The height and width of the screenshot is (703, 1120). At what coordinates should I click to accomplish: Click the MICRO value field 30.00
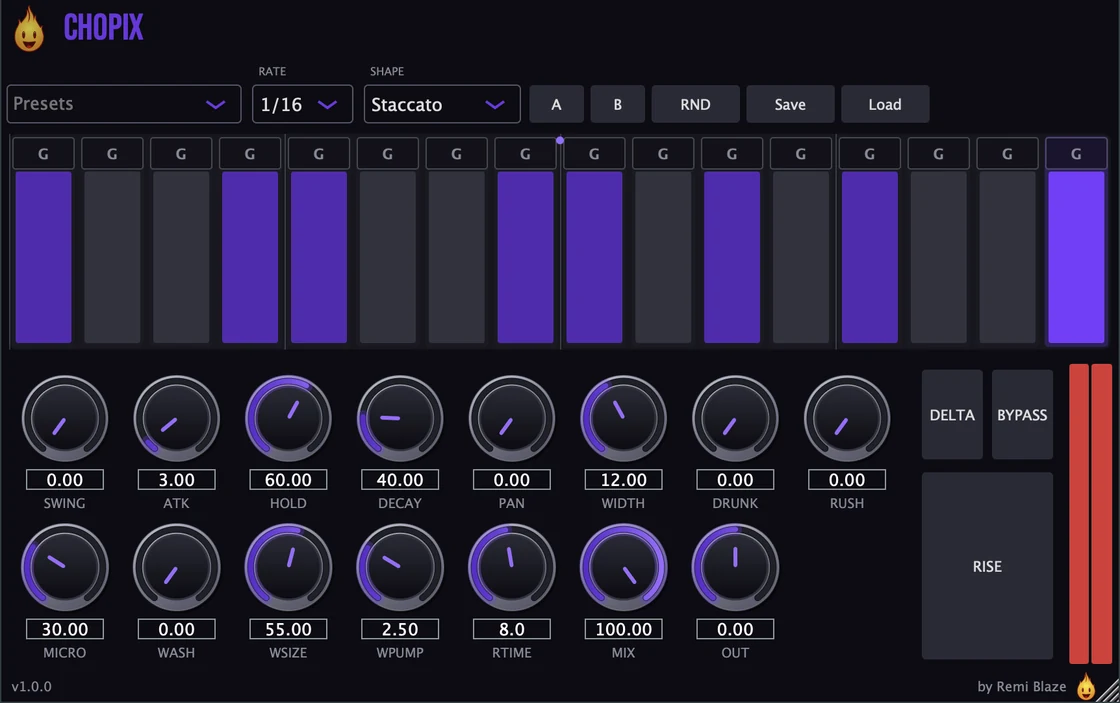pyautogui.click(x=65, y=629)
